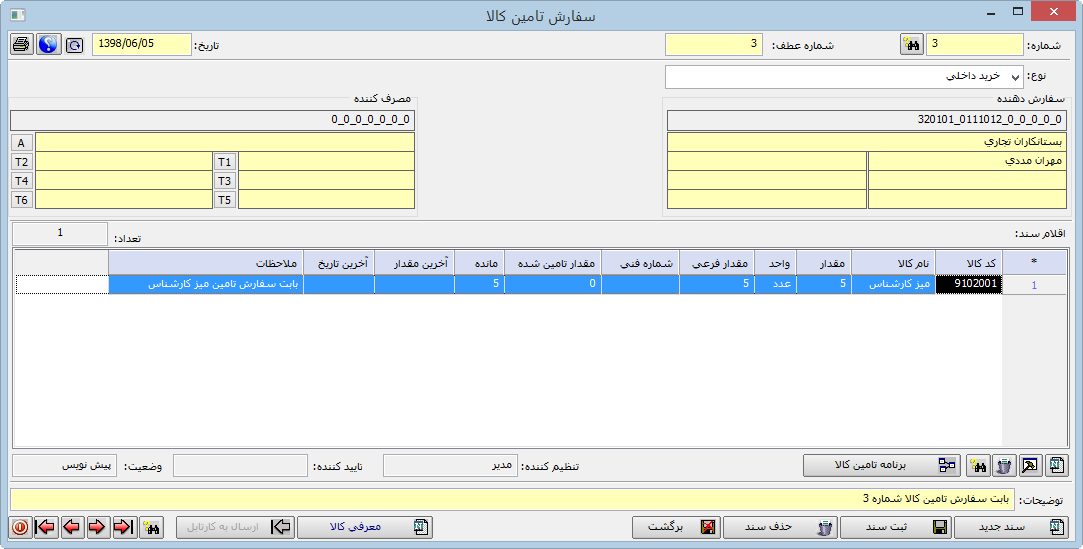Viewport: 1083px width, 549px height.
Task: Click the new-row document icon above توضیحات
Action: pos(1056,466)
